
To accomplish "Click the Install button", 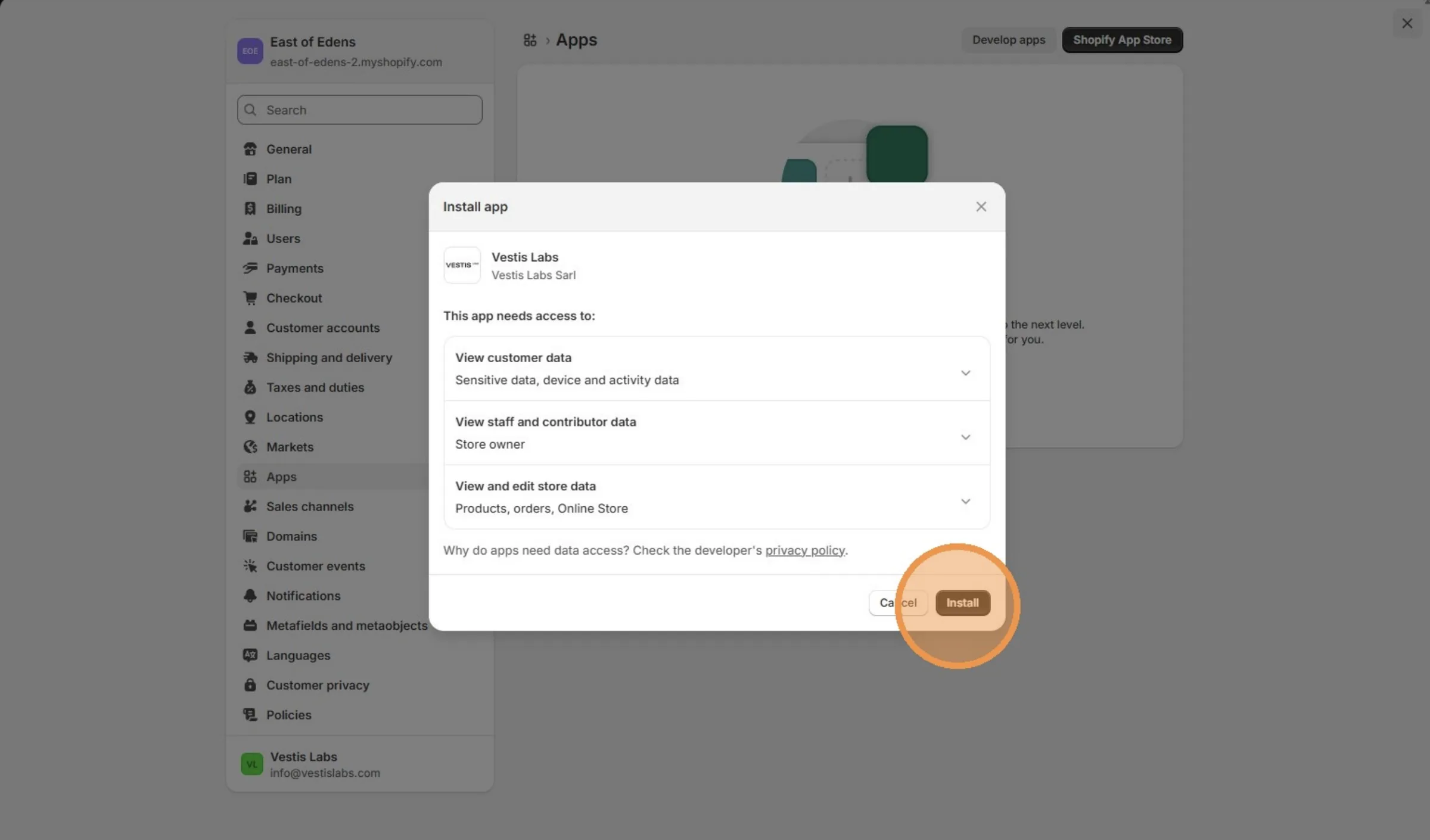I will (963, 603).
